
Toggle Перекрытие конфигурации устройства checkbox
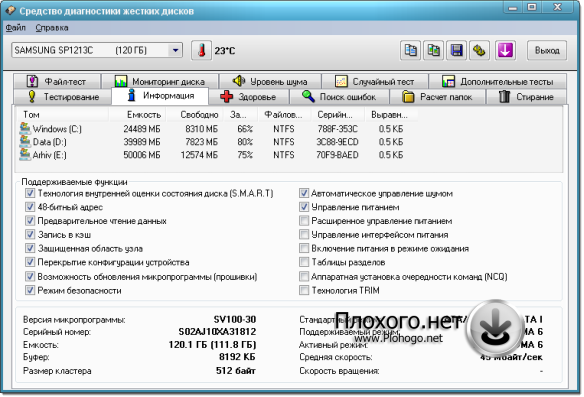point(30,262)
